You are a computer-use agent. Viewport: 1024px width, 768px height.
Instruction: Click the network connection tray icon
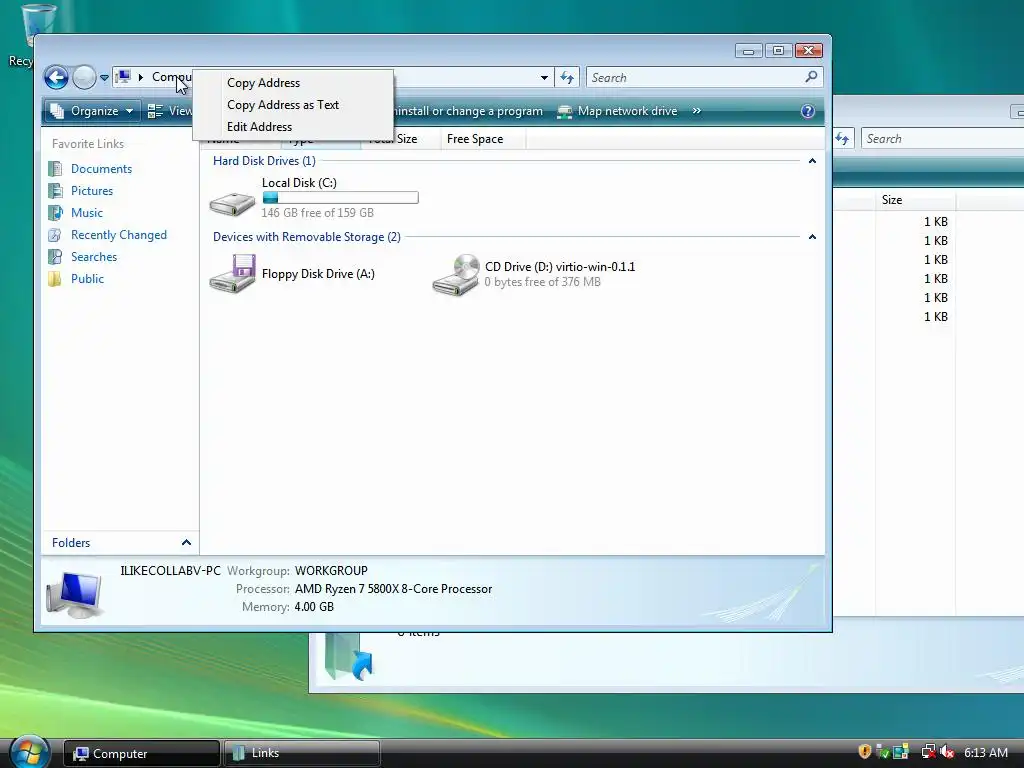tap(927, 752)
